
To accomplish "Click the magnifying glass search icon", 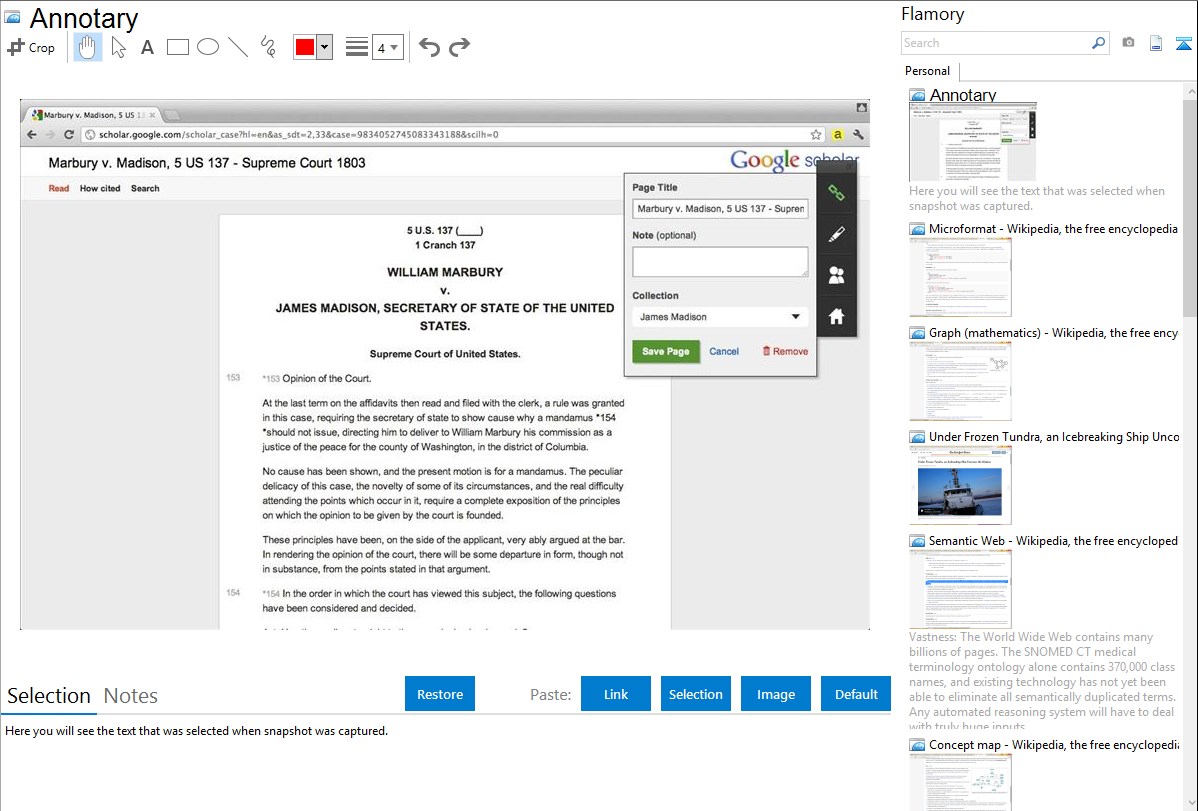I will pyautogui.click(x=1099, y=43).
